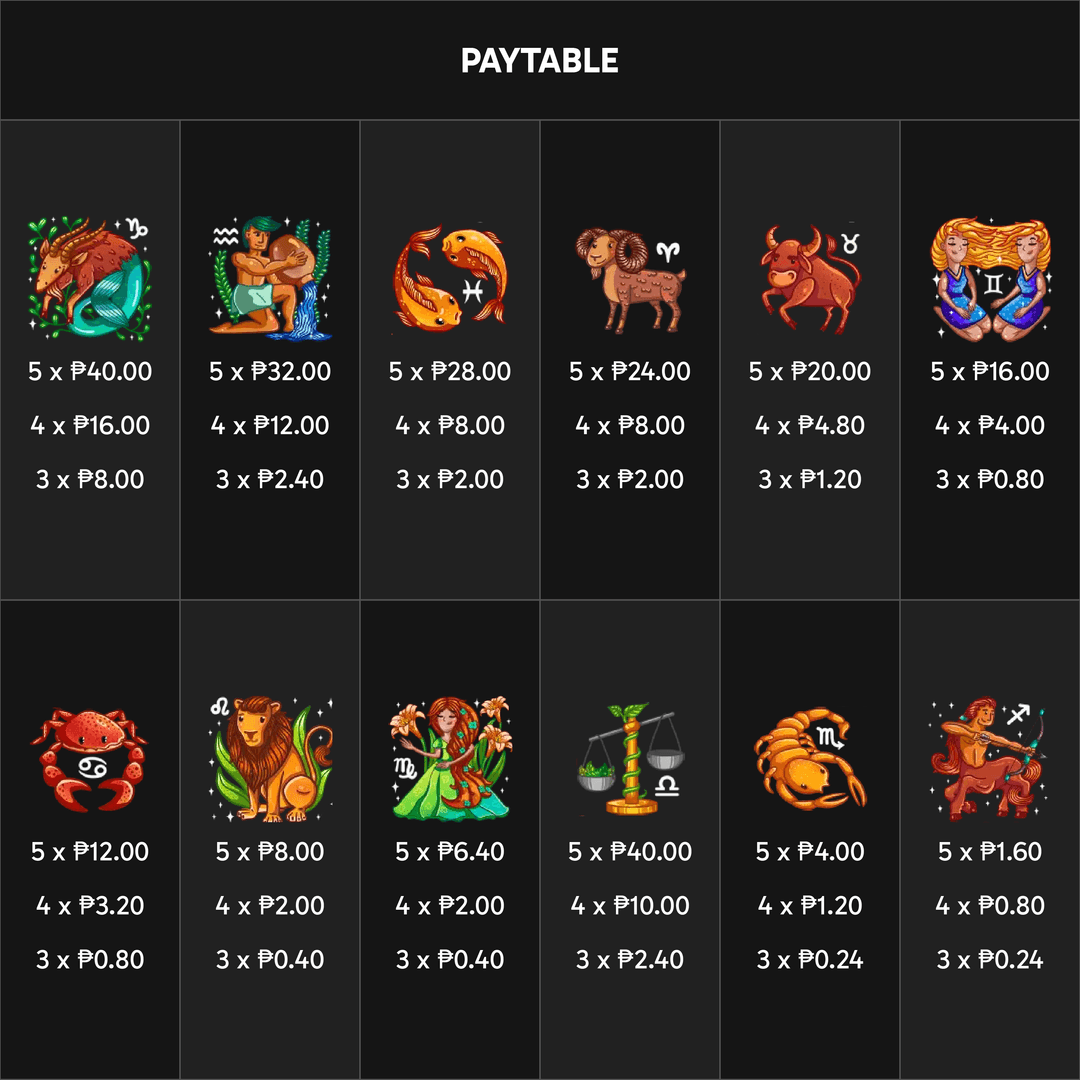Image resolution: width=1080 pixels, height=1080 pixels.
Task: Click the Capricorn sea-goat symbol
Action: [90, 278]
